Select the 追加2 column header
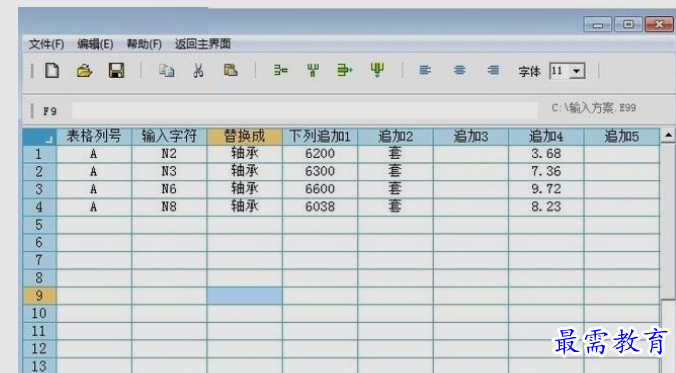676x373 pixels. point(395,137)
